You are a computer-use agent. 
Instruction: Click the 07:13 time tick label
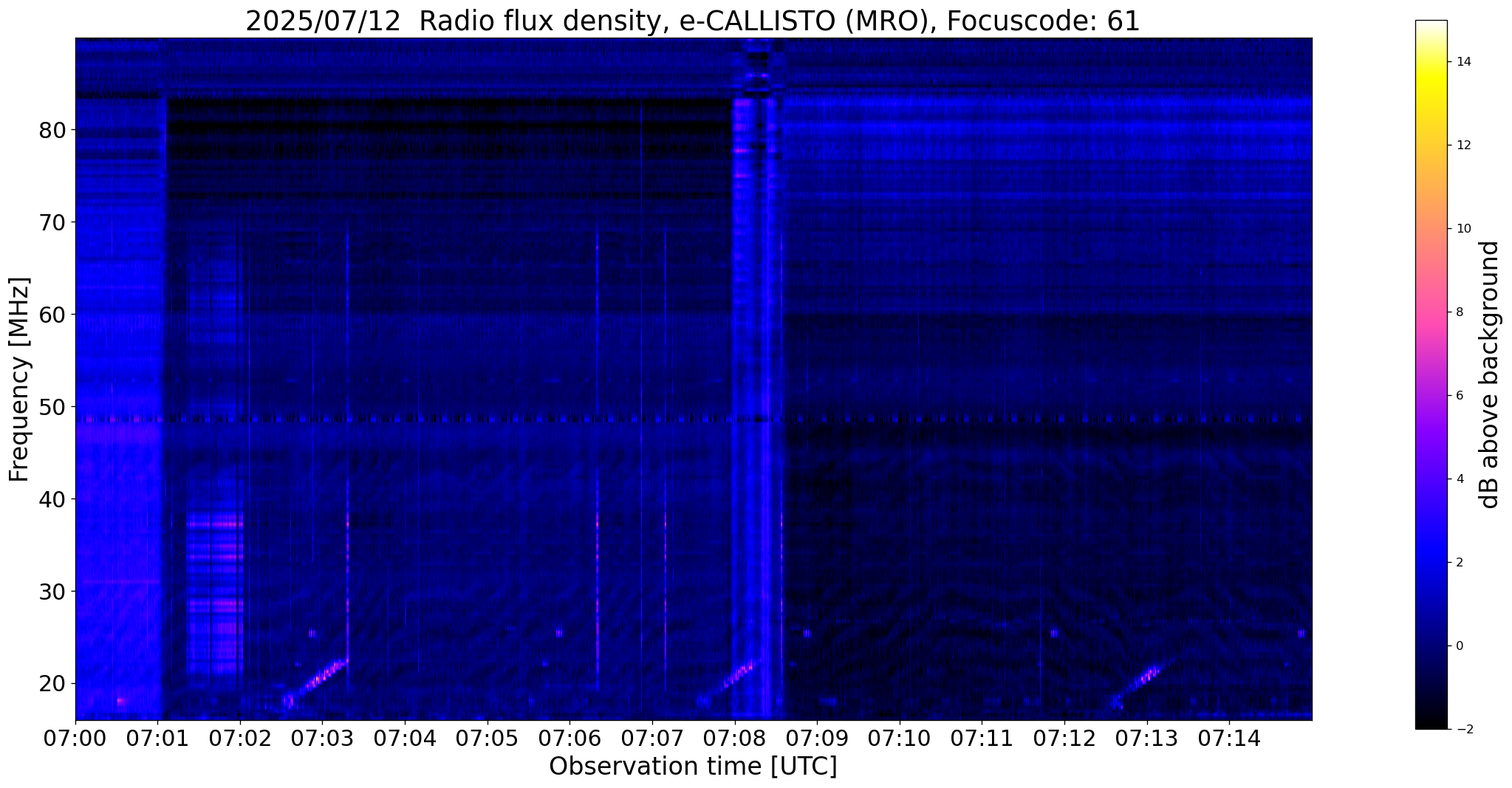1147,739
